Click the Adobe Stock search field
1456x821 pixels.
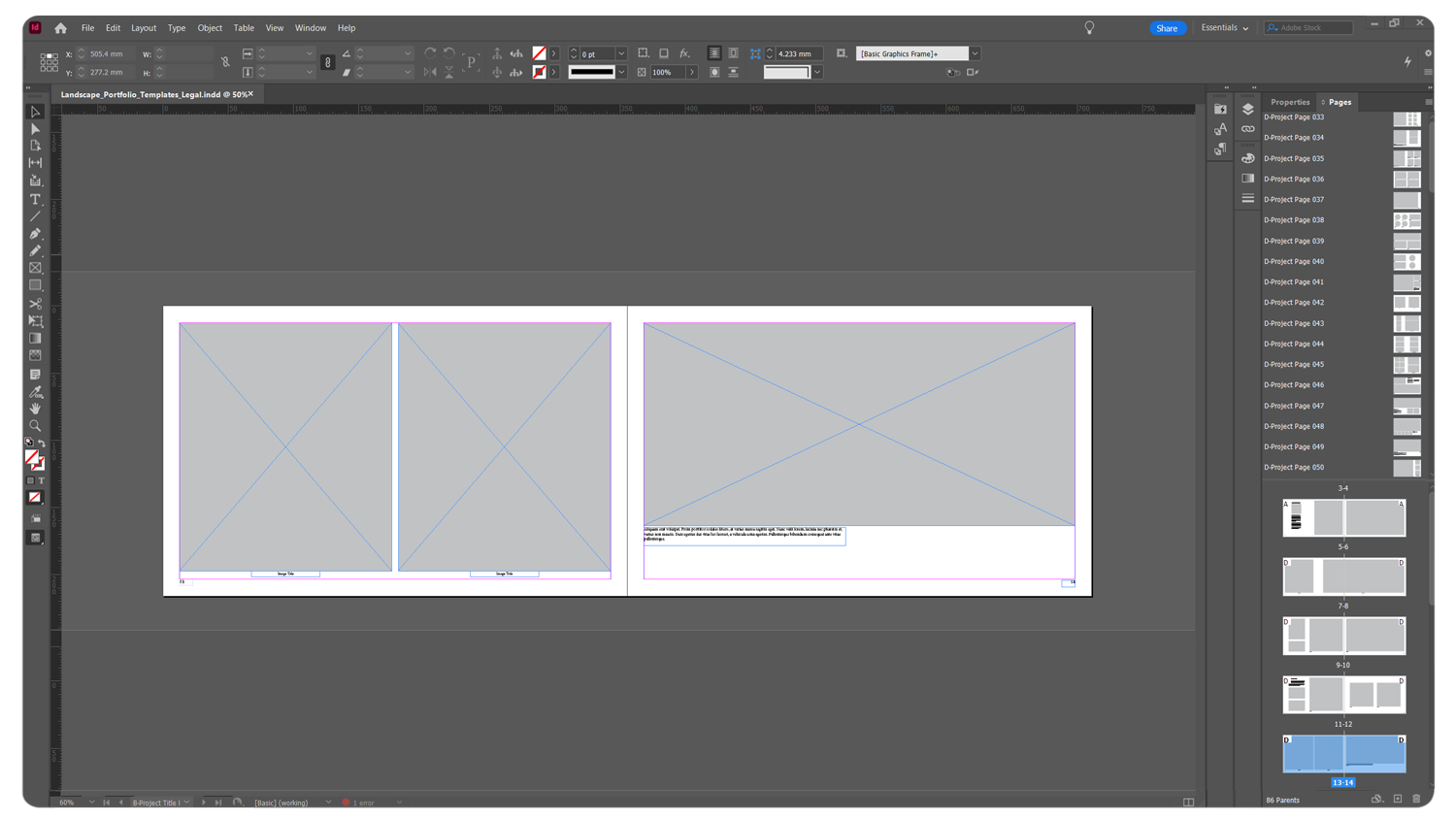click(1308, 28)
